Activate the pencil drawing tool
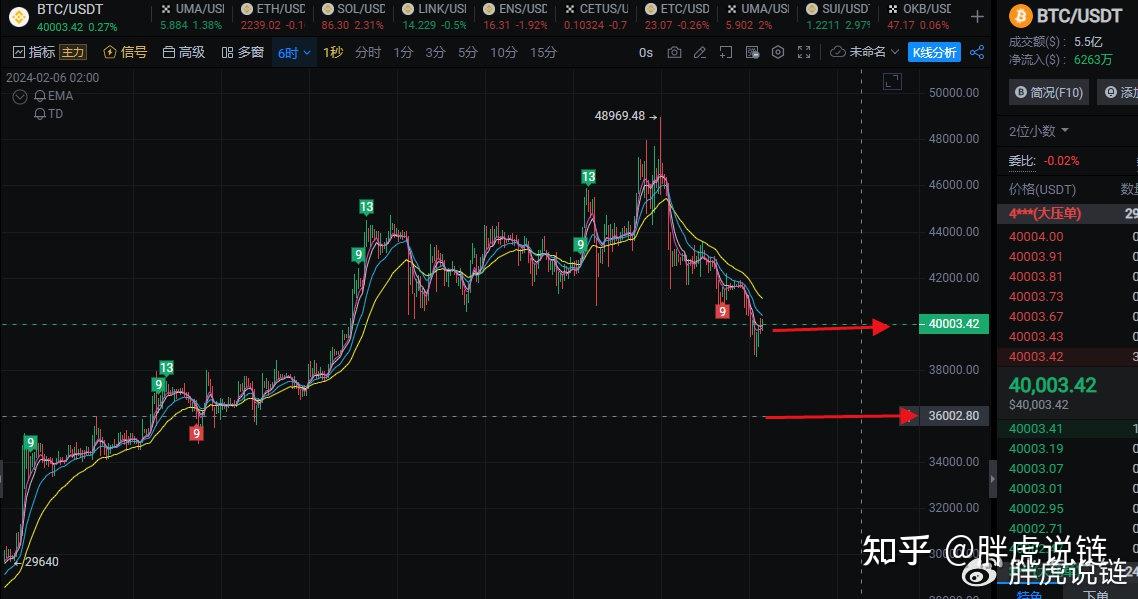The height and width of the screenshot is (599, 1138). tap(700, 52)
